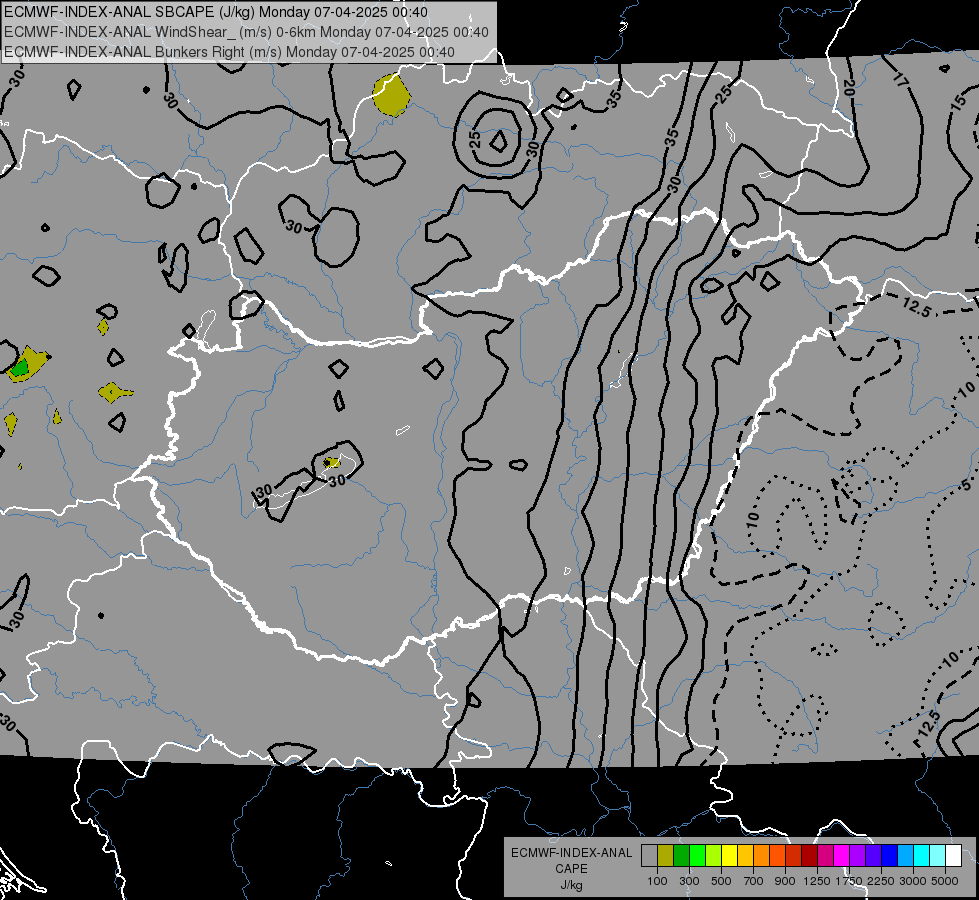
Task: Click legend value 2250
Action: (x=881, y=881)
